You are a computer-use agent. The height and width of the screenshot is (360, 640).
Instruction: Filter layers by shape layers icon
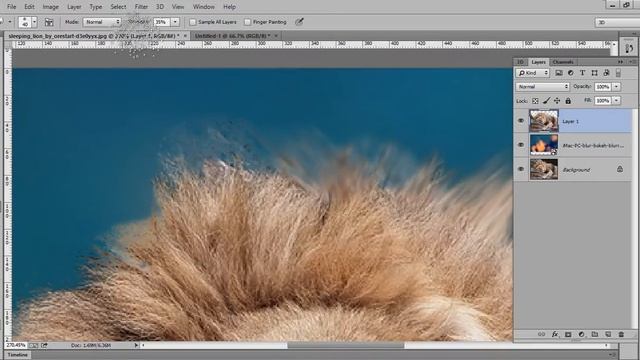pos(594,73)
